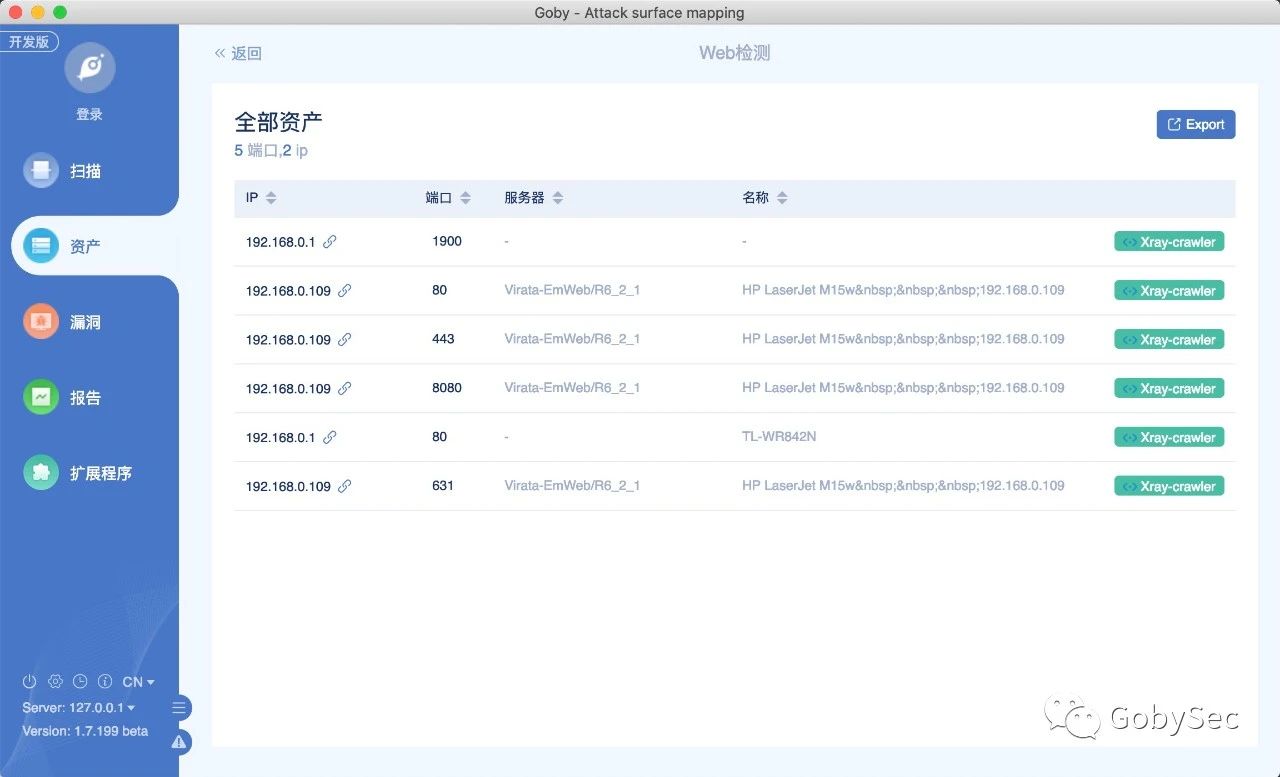Click IP 192.168.0.109 in port 443 row

(288, 340)
